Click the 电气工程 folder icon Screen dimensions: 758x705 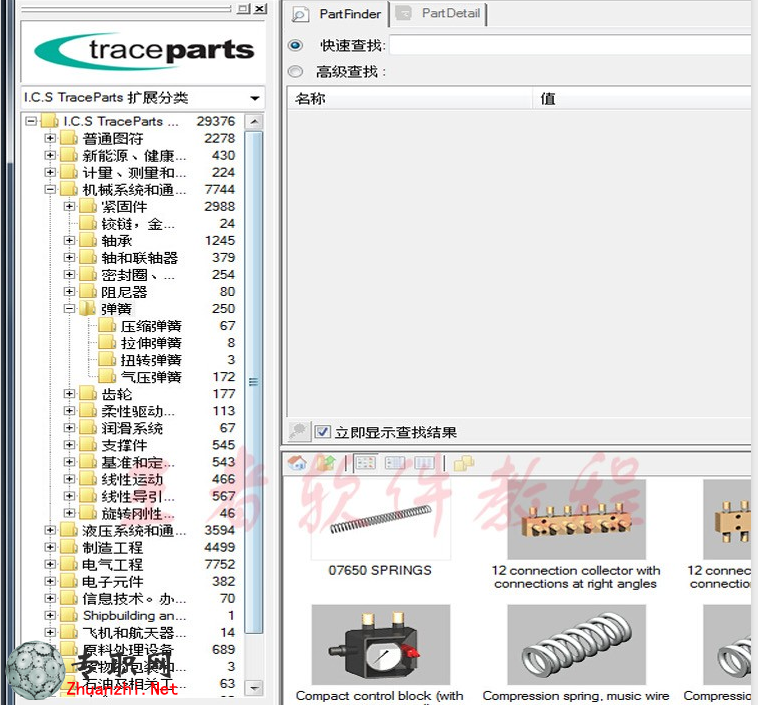(69, 564)
